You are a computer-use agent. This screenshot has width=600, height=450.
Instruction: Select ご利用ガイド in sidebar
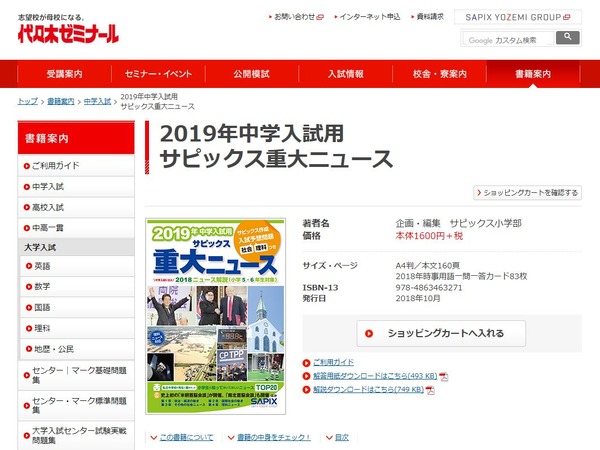76,166
